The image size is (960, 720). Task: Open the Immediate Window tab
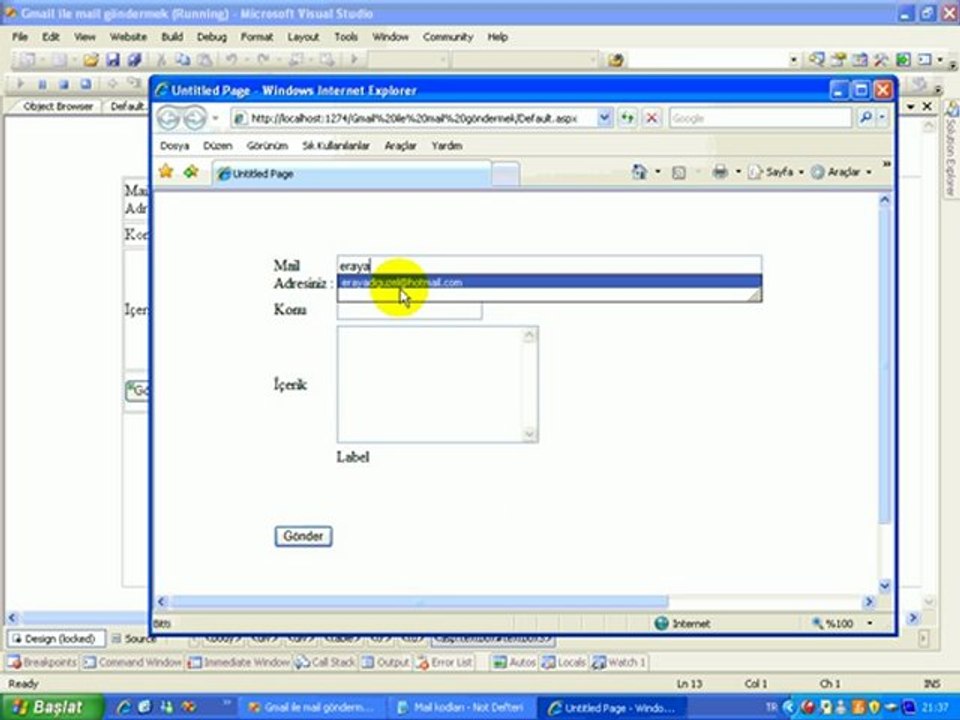pos(239,662)
